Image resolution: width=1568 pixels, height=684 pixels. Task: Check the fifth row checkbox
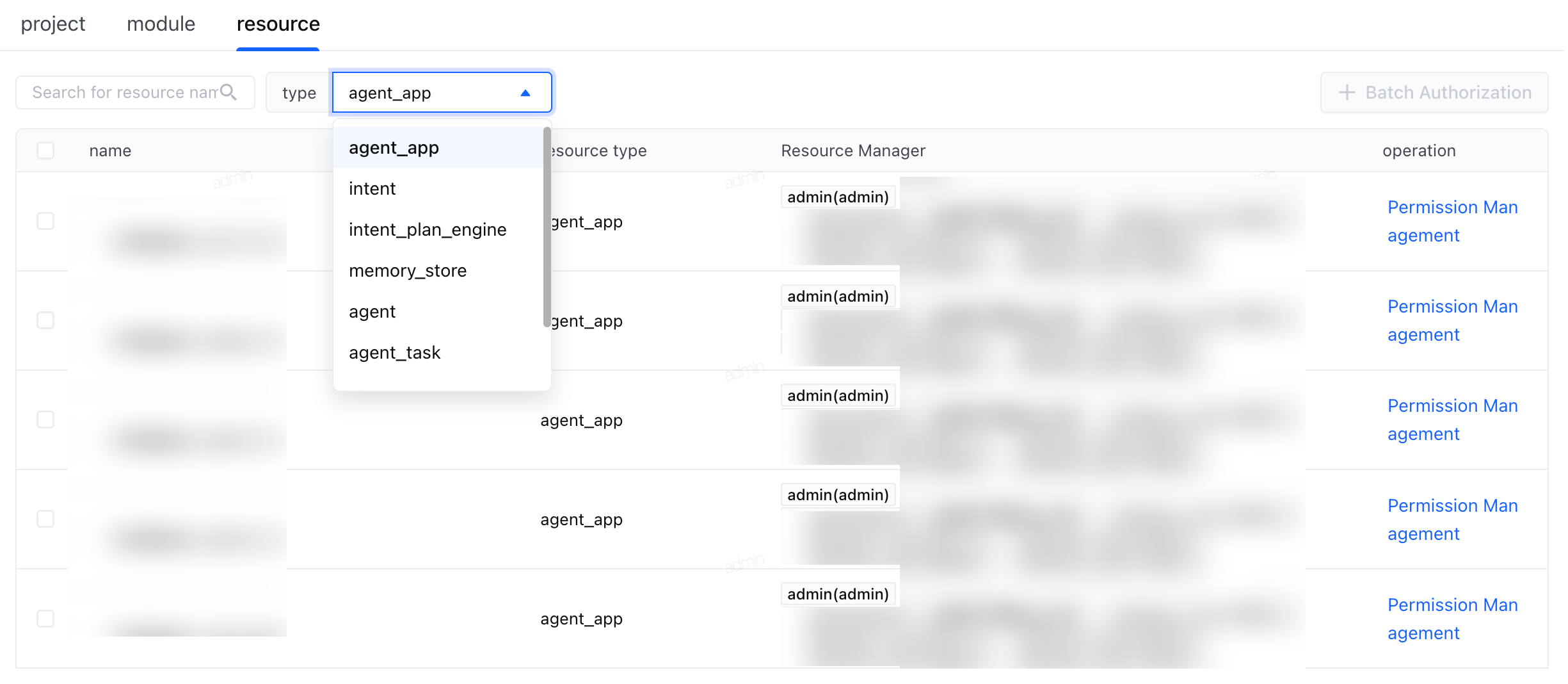[45, 619]
